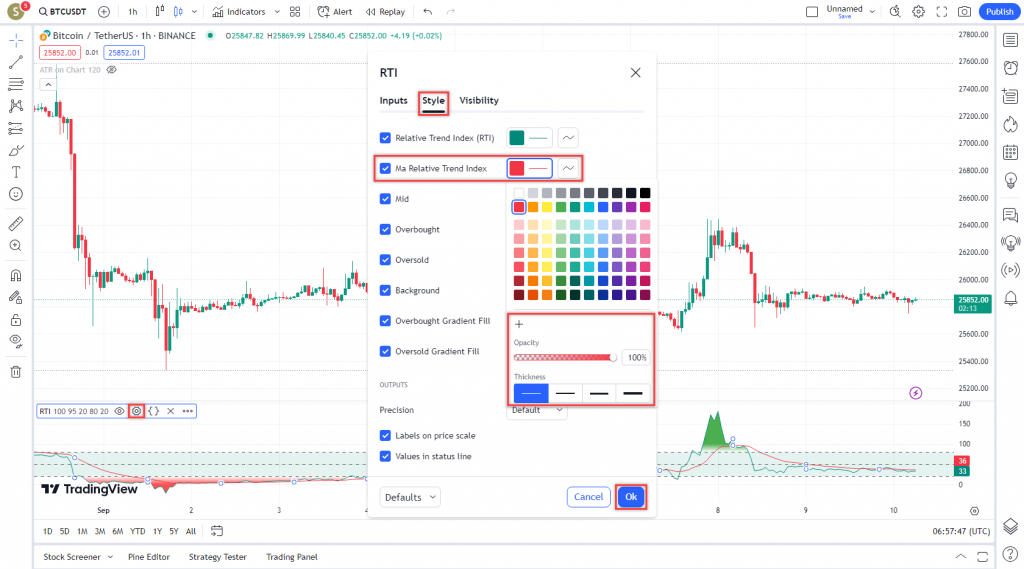
Task: Open the Precision Default dropdown
Action: click(x=537, y=410)
